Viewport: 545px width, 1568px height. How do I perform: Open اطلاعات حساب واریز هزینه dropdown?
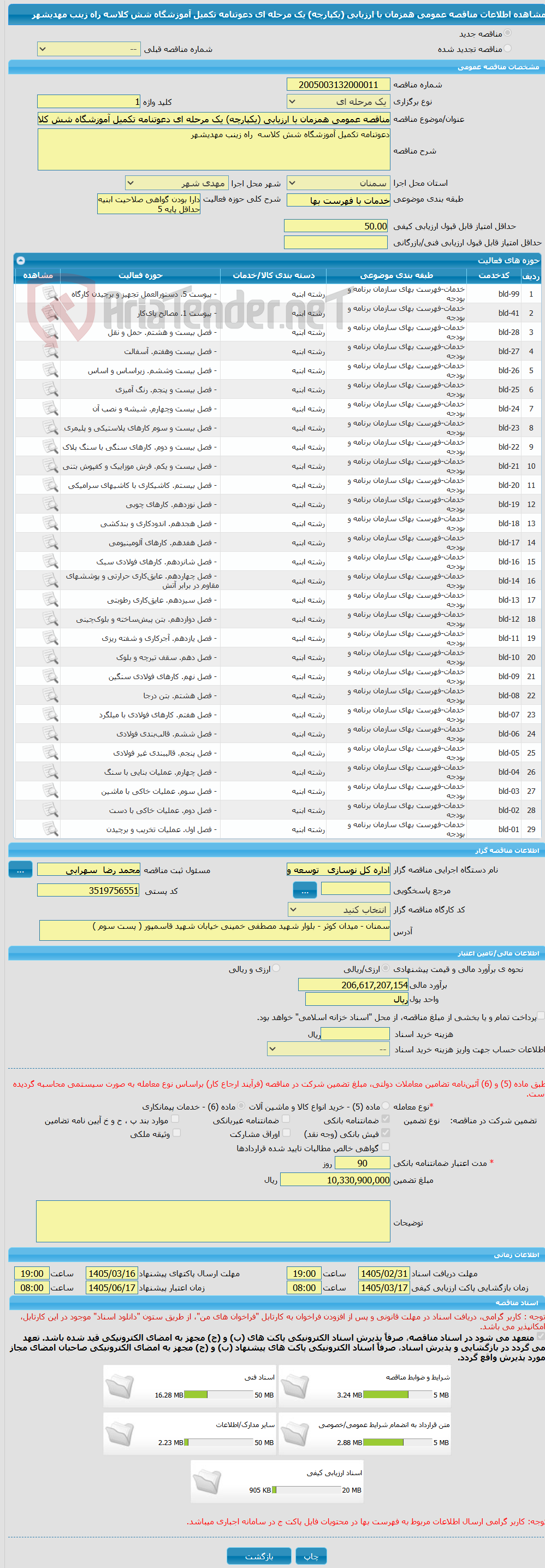coord(329,1049)
